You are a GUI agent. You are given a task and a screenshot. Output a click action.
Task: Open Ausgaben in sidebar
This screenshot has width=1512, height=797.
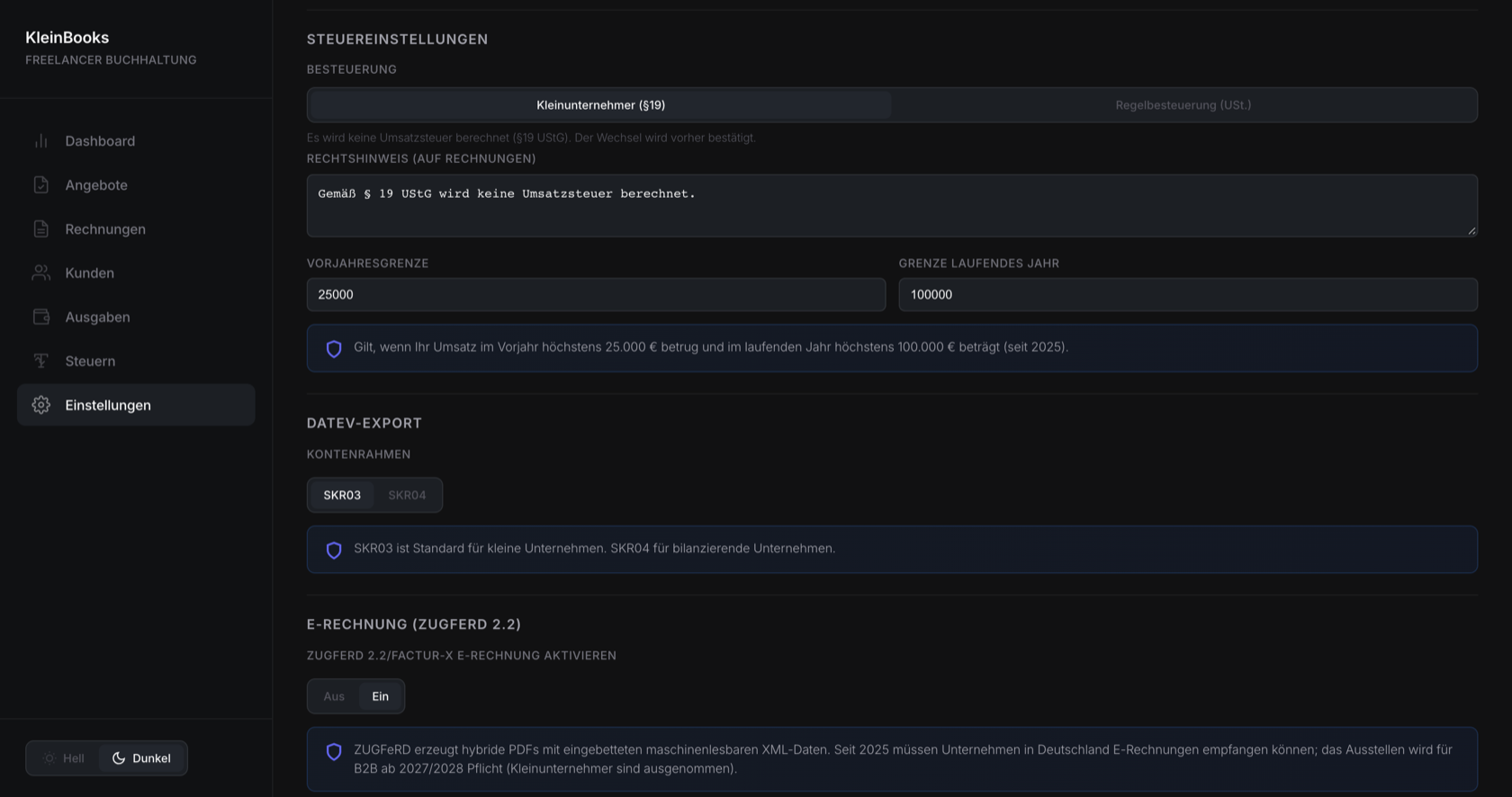pos(136,318)
